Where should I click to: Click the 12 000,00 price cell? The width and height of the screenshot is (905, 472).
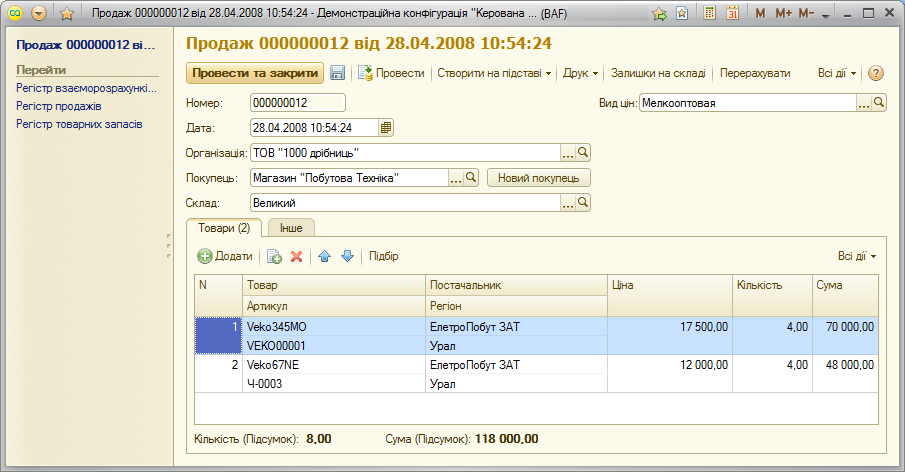(670, 365)
